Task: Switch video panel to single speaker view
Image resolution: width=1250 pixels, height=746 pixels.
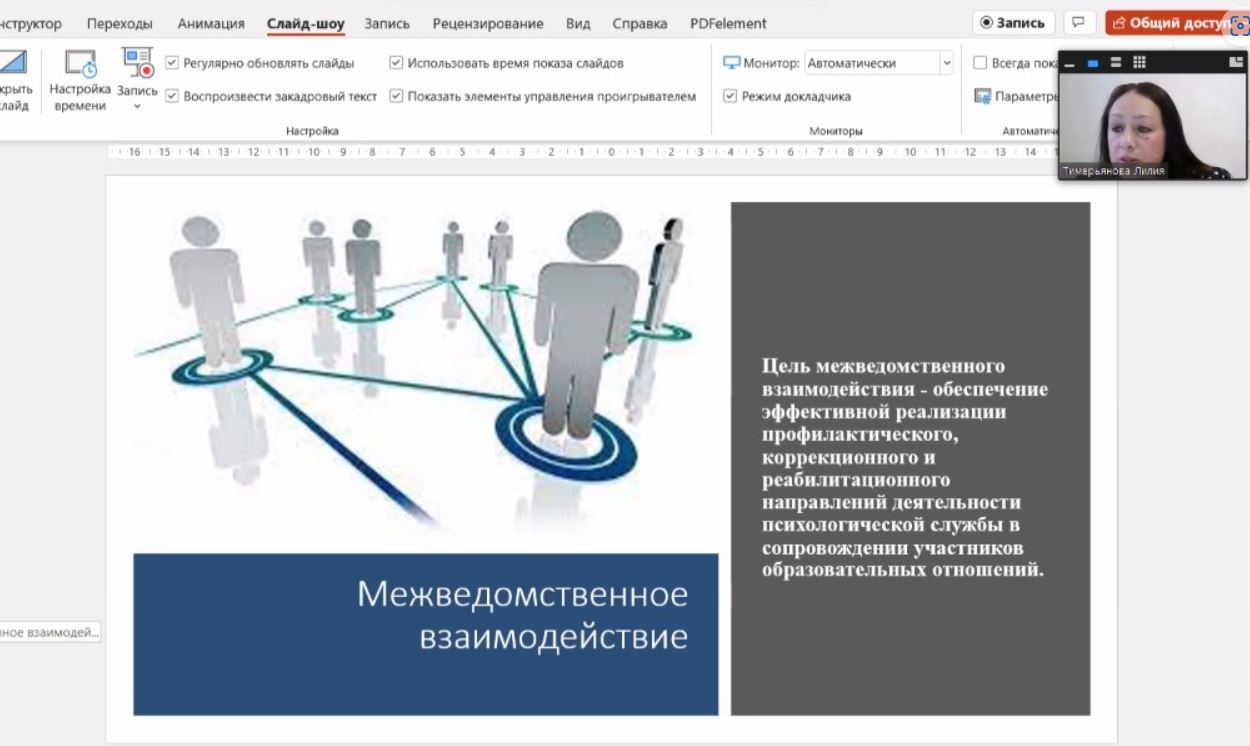Action: (1092, 63)
